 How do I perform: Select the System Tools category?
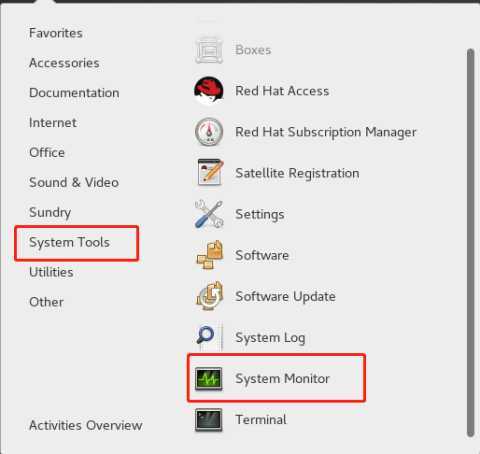(x=69, y=242)
